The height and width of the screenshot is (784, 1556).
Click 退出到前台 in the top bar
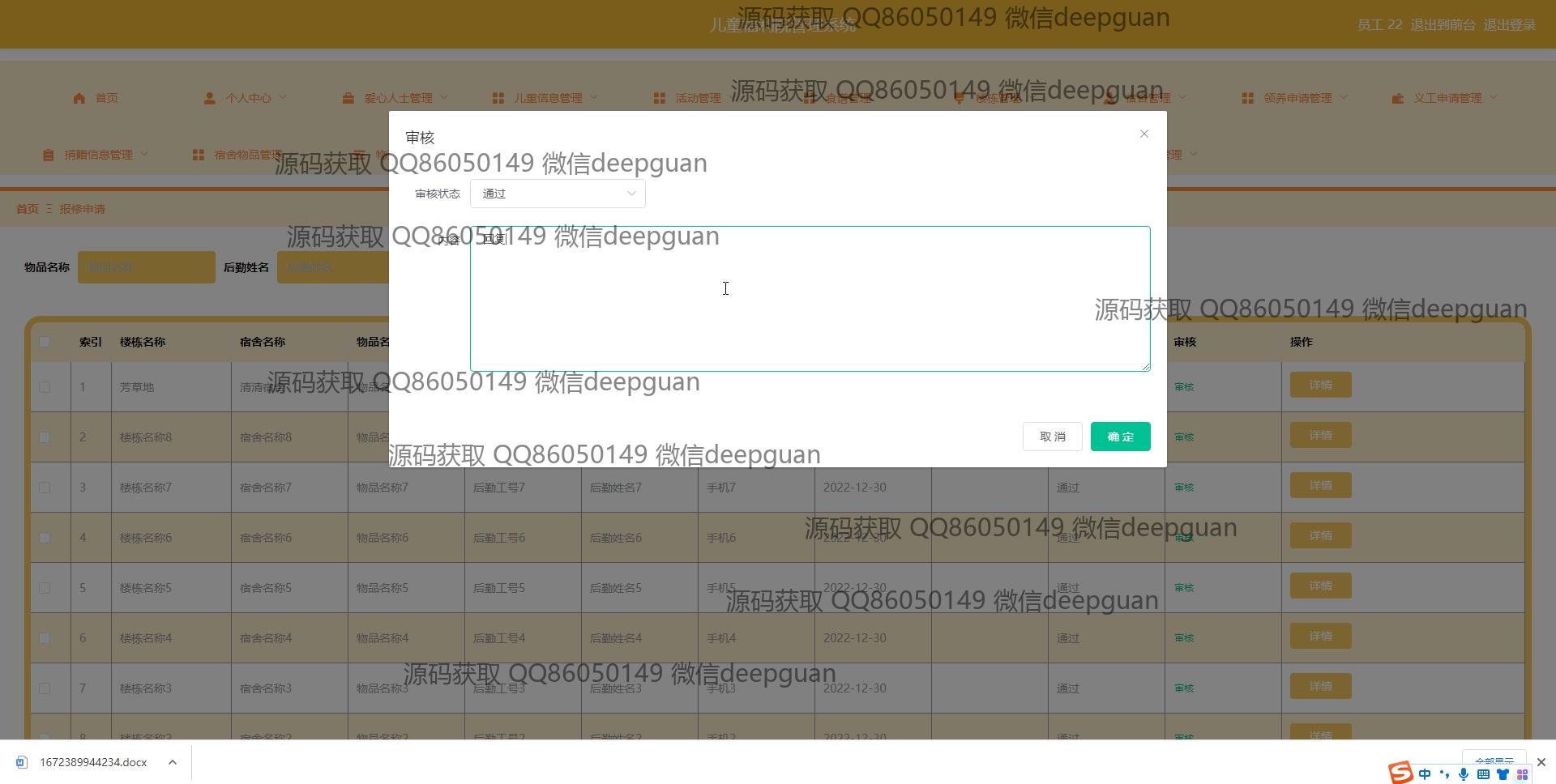click(x=1442, y=25)
